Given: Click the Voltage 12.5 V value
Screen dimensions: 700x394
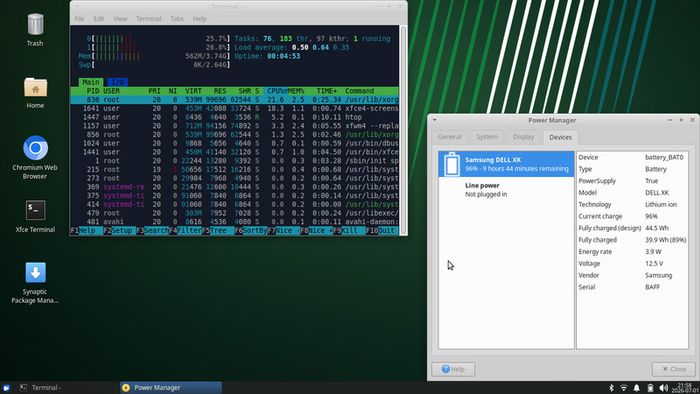Looking at the screenshot, I should 654,263.
